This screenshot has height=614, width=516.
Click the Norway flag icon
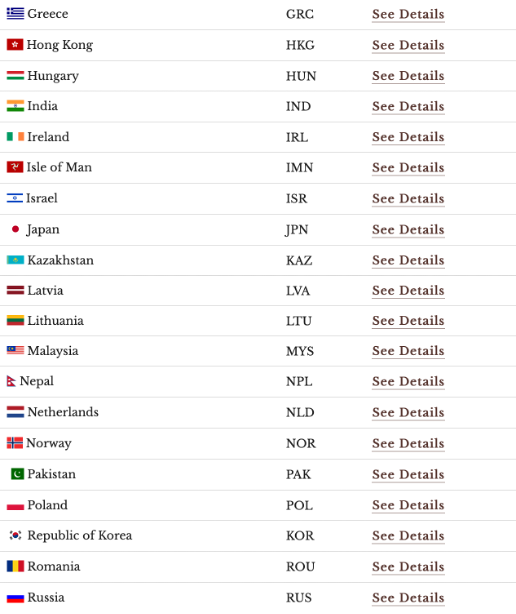click(x=15, y=443)
